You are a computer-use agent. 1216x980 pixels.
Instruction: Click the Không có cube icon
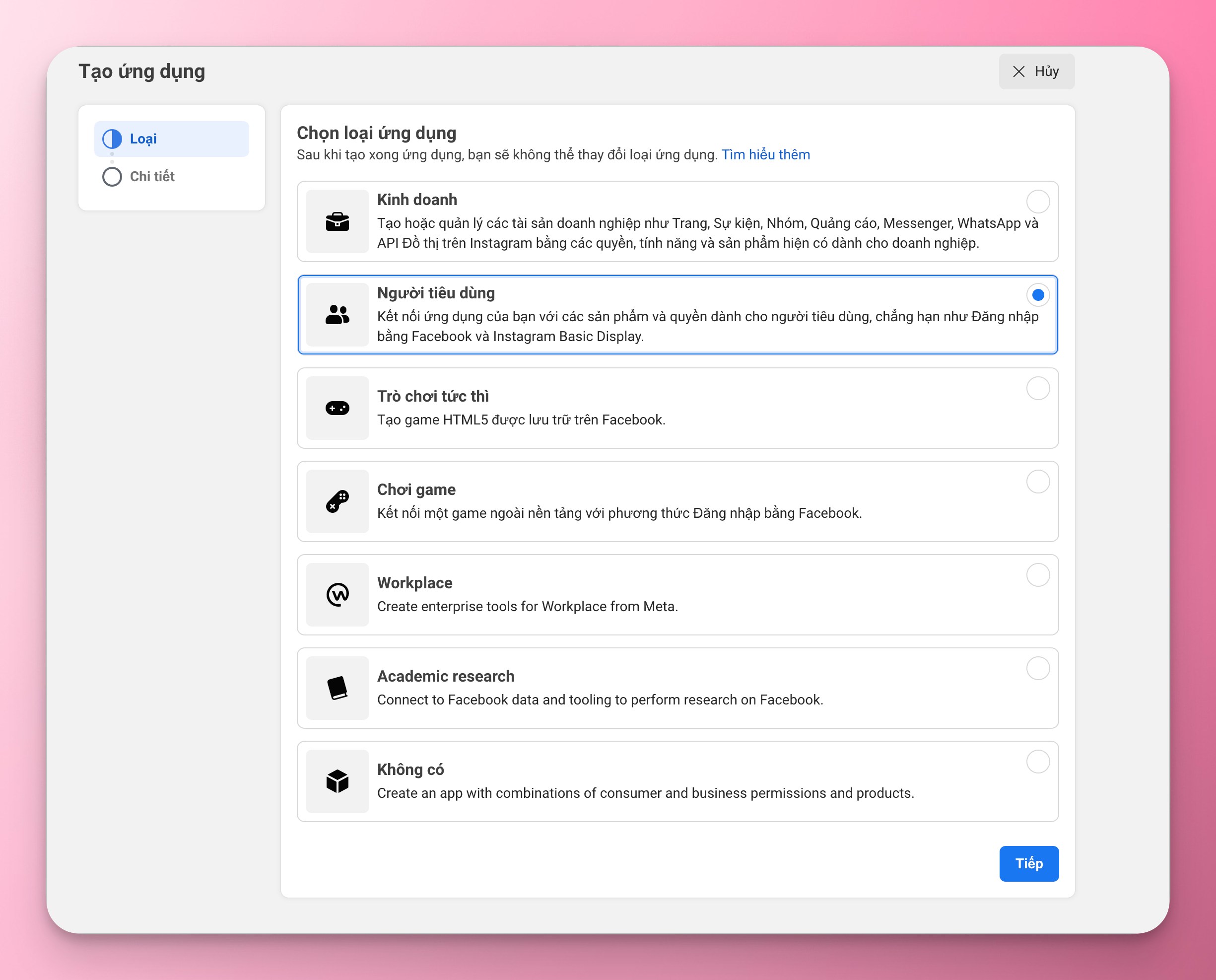337,781
